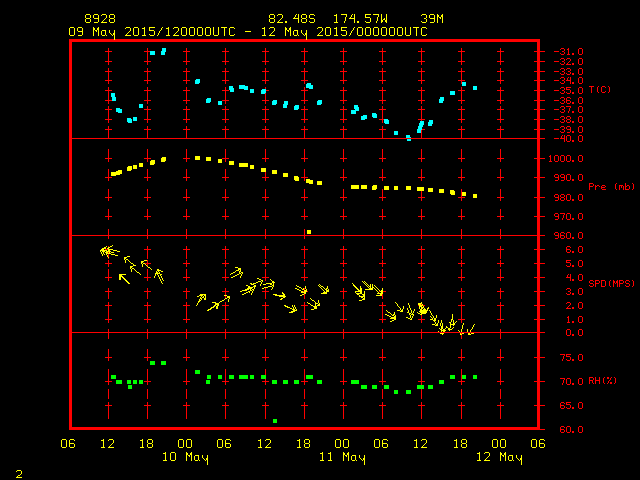The image size is (640, 480).
Task: Click the "Pre (mb)" pressure axis label
Action: tap(611, 187)
